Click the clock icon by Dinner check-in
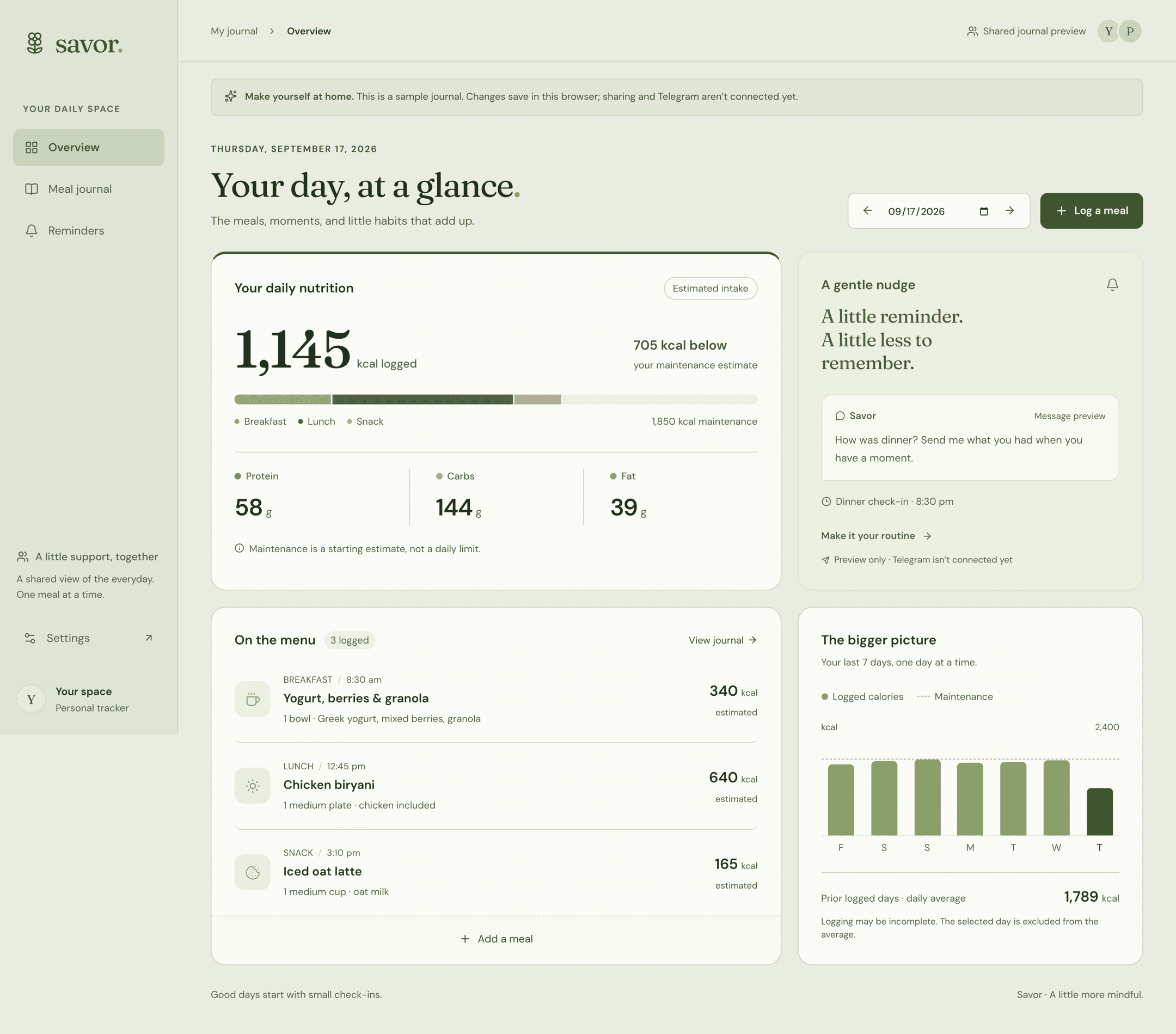This screenshot has width=1176, height=1034. click(x=826, y=501)
